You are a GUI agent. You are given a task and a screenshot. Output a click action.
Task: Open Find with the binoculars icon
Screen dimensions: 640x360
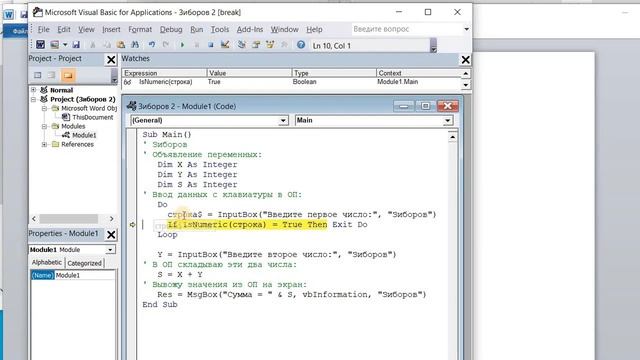click(x=135, y=44)
